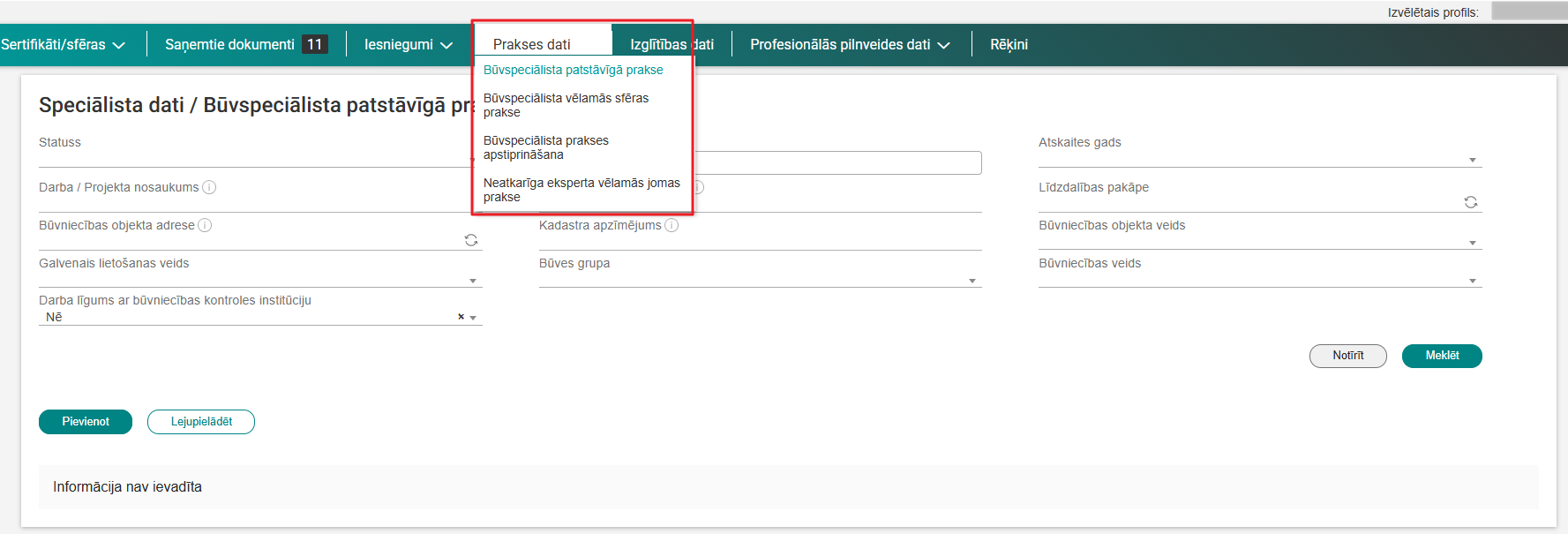Choose Neatkarīga eksperta vēlamās jomas prakse
Screen dimensions: 1568x534
[581, 190]
